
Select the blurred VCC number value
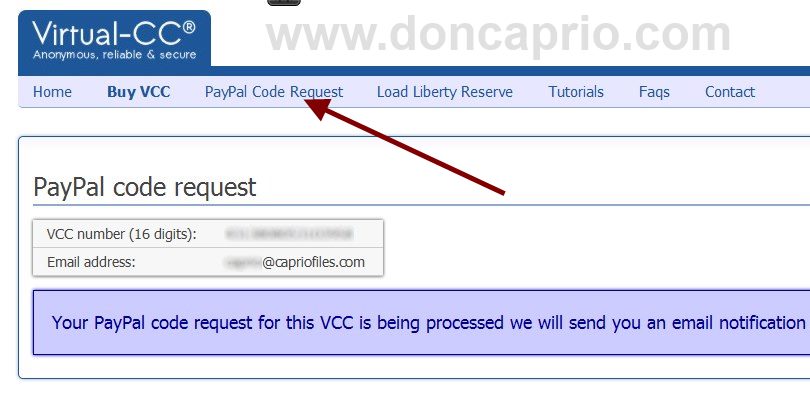(289, 234)
